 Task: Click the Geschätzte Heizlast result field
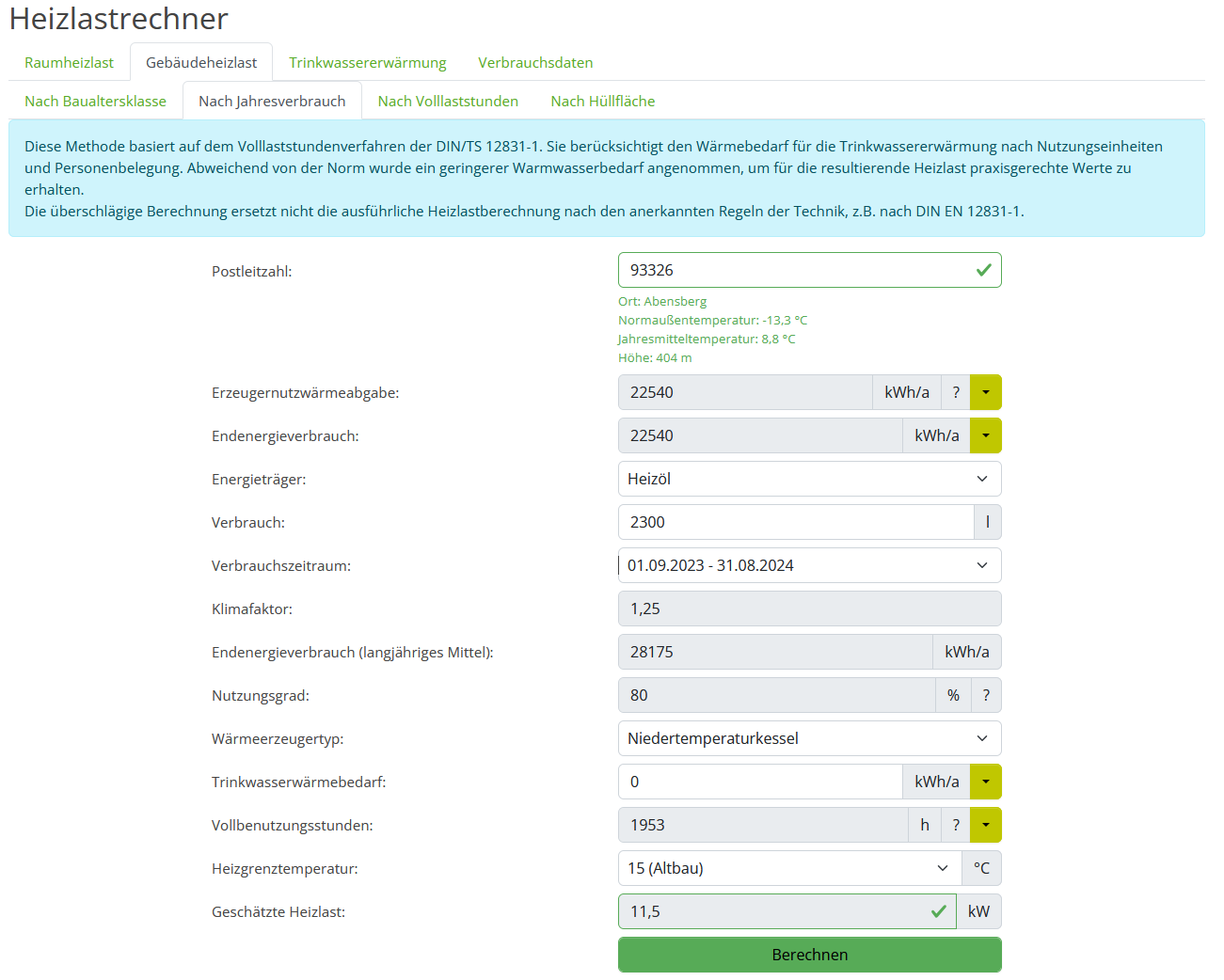[x=787, y=911]
